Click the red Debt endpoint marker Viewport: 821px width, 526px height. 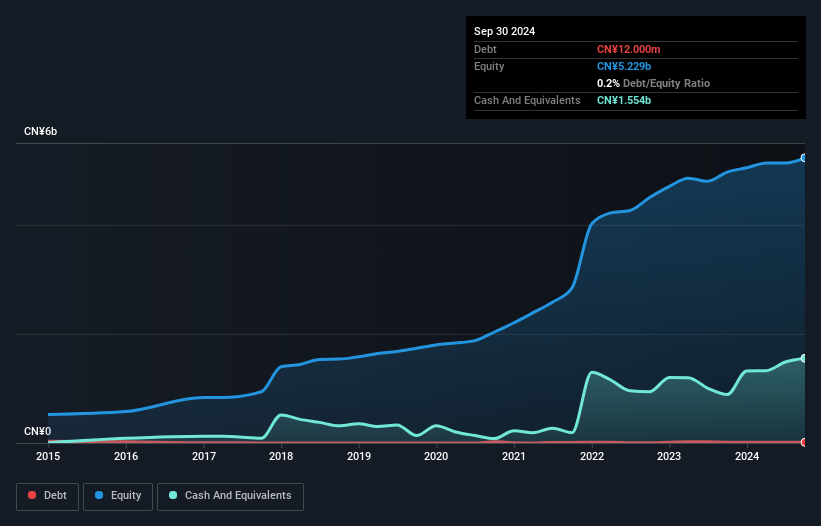tap(804, 442)
